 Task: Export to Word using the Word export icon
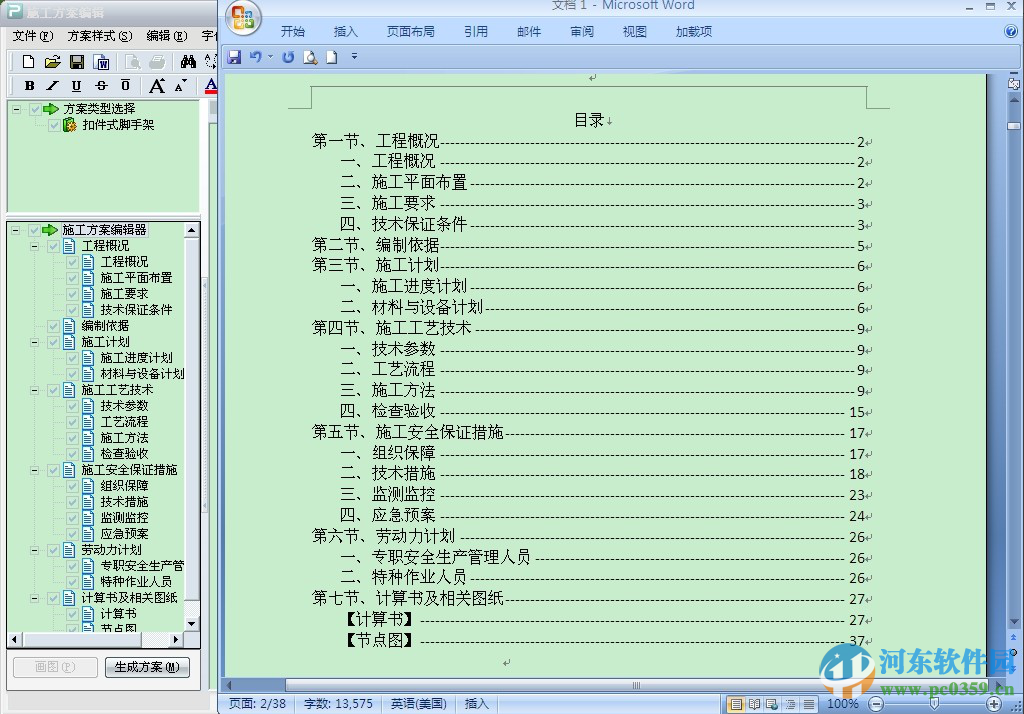(x=102, y=61)
